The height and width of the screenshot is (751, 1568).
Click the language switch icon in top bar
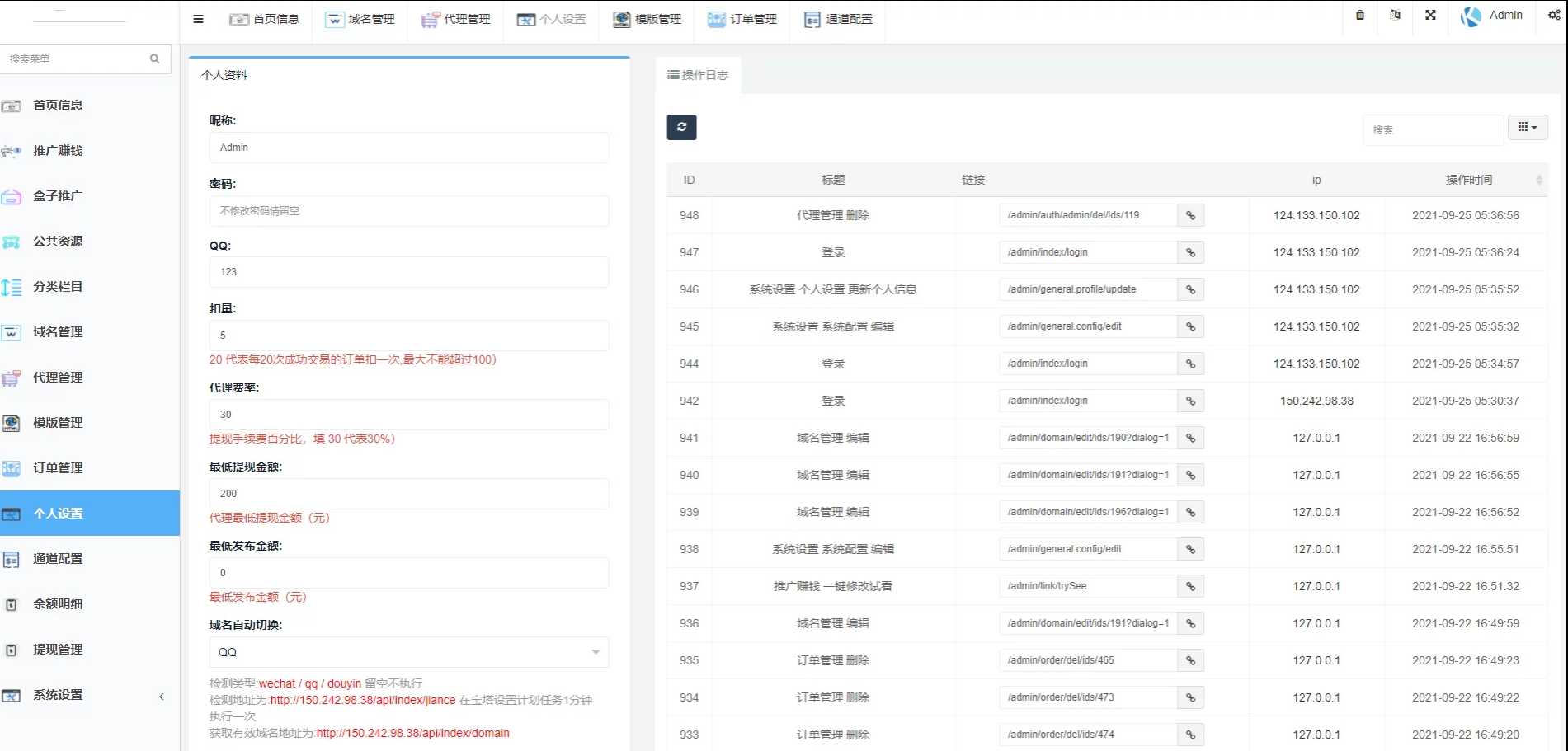[x=1395, y=16]
